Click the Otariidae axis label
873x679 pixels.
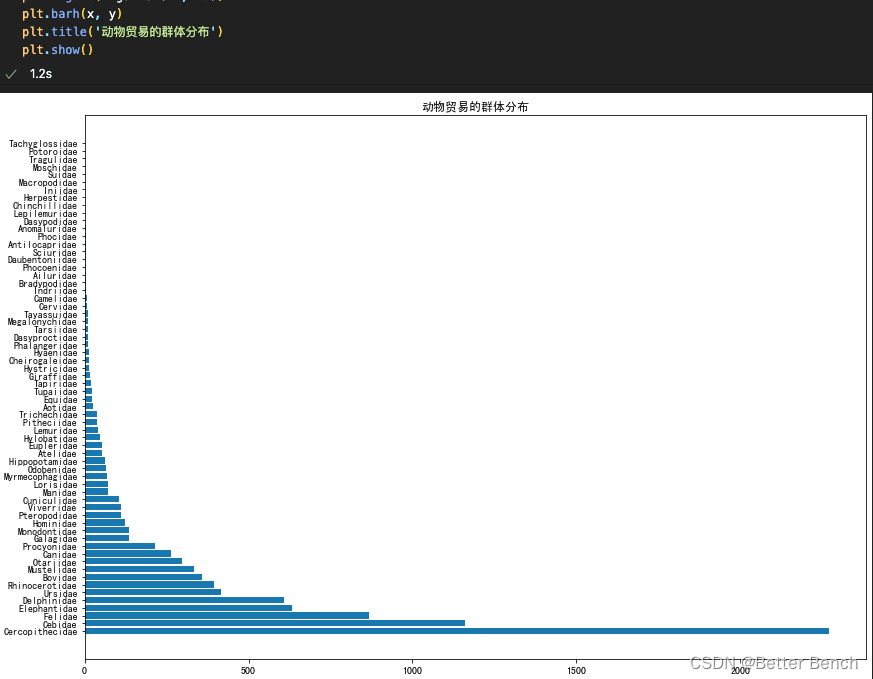pyautogui.click(x=55, y=563)
